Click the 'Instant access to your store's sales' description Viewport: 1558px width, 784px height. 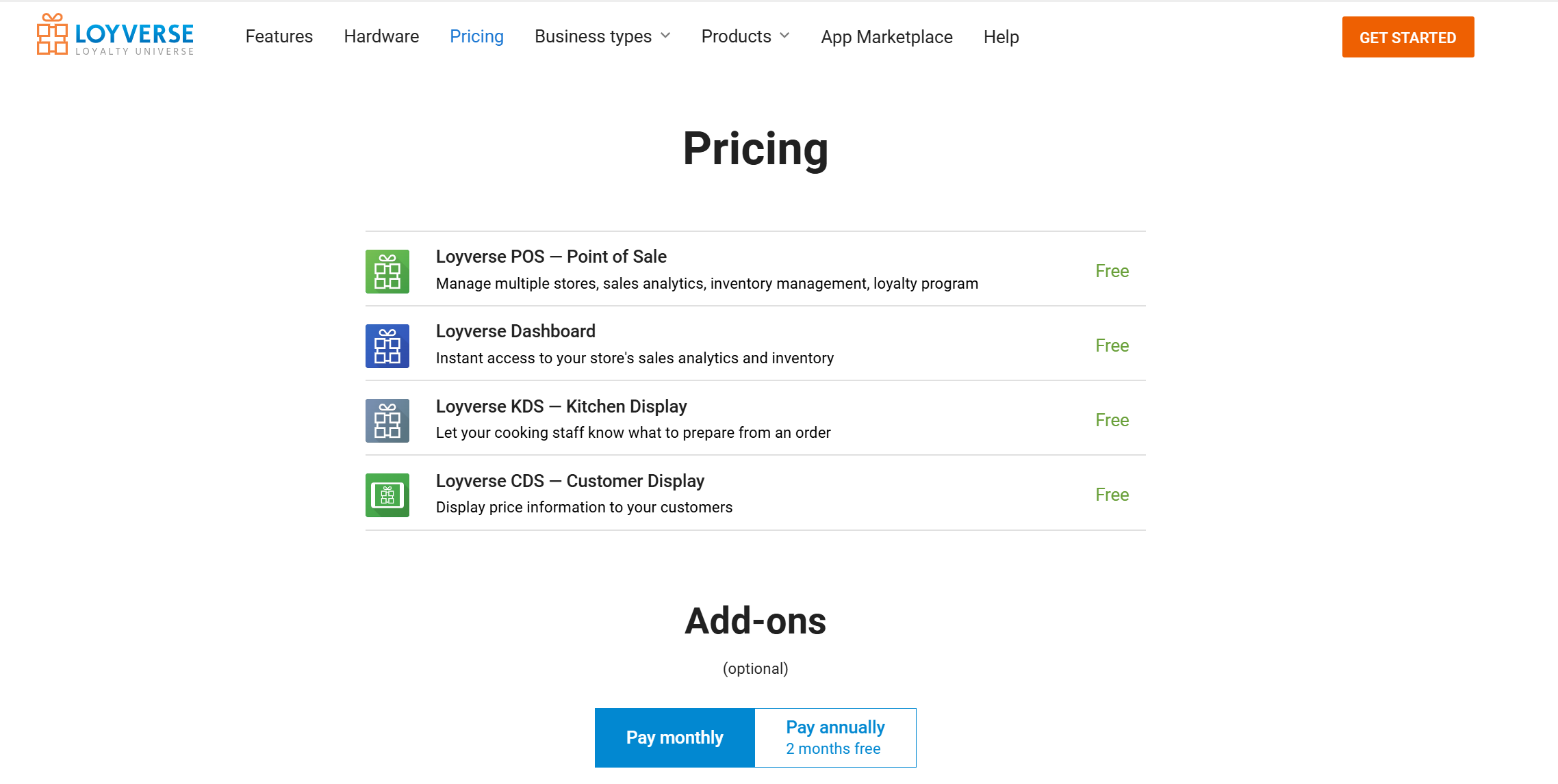(635, 358)
